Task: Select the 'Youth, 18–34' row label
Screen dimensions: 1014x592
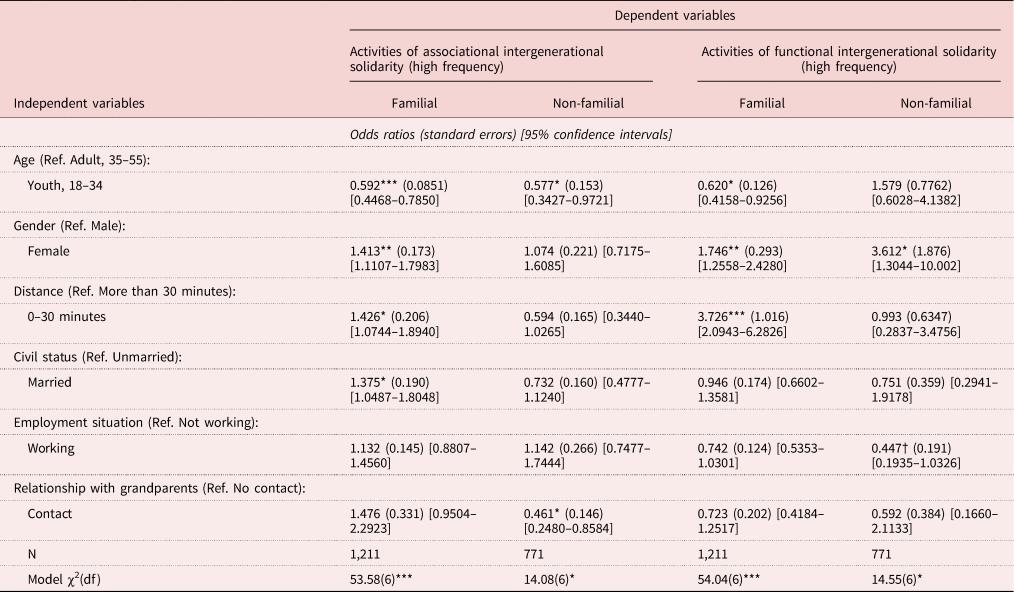Action: click(63, 185)
